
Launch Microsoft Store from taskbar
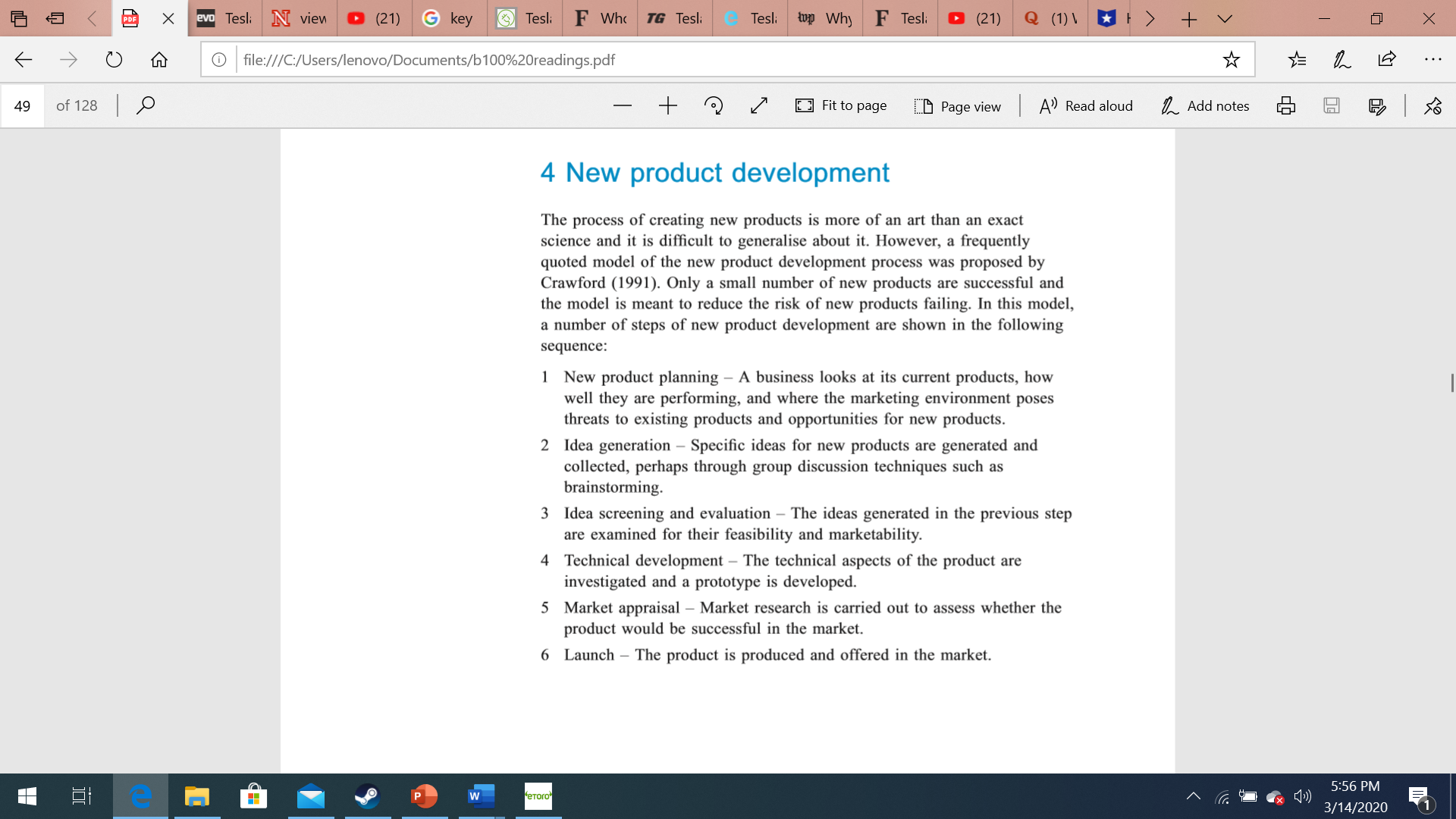253,796
